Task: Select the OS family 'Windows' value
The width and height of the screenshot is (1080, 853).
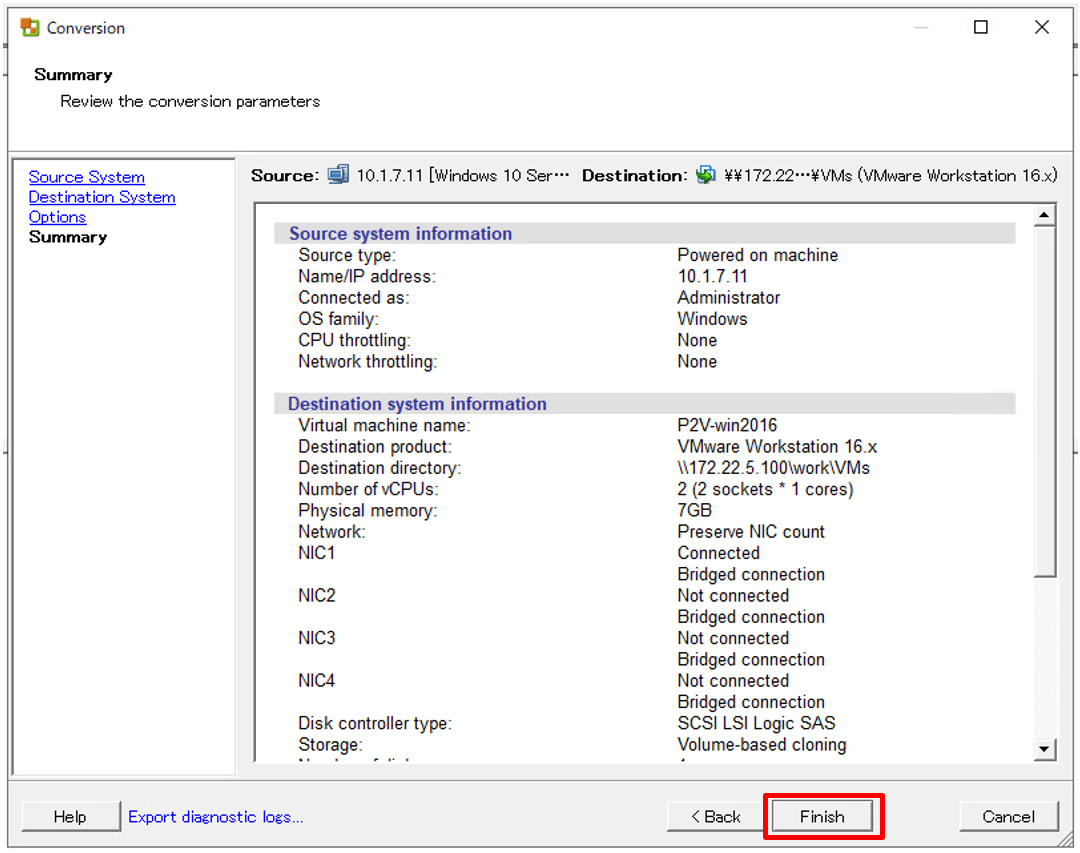Action: click(712, 319)
